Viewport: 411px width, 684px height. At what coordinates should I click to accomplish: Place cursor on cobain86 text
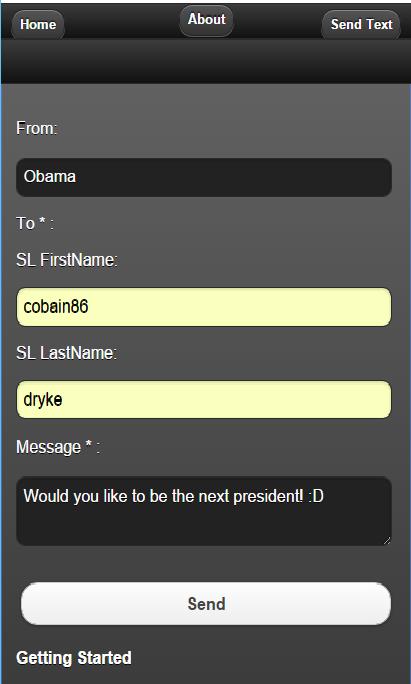(x=56, y=307)
